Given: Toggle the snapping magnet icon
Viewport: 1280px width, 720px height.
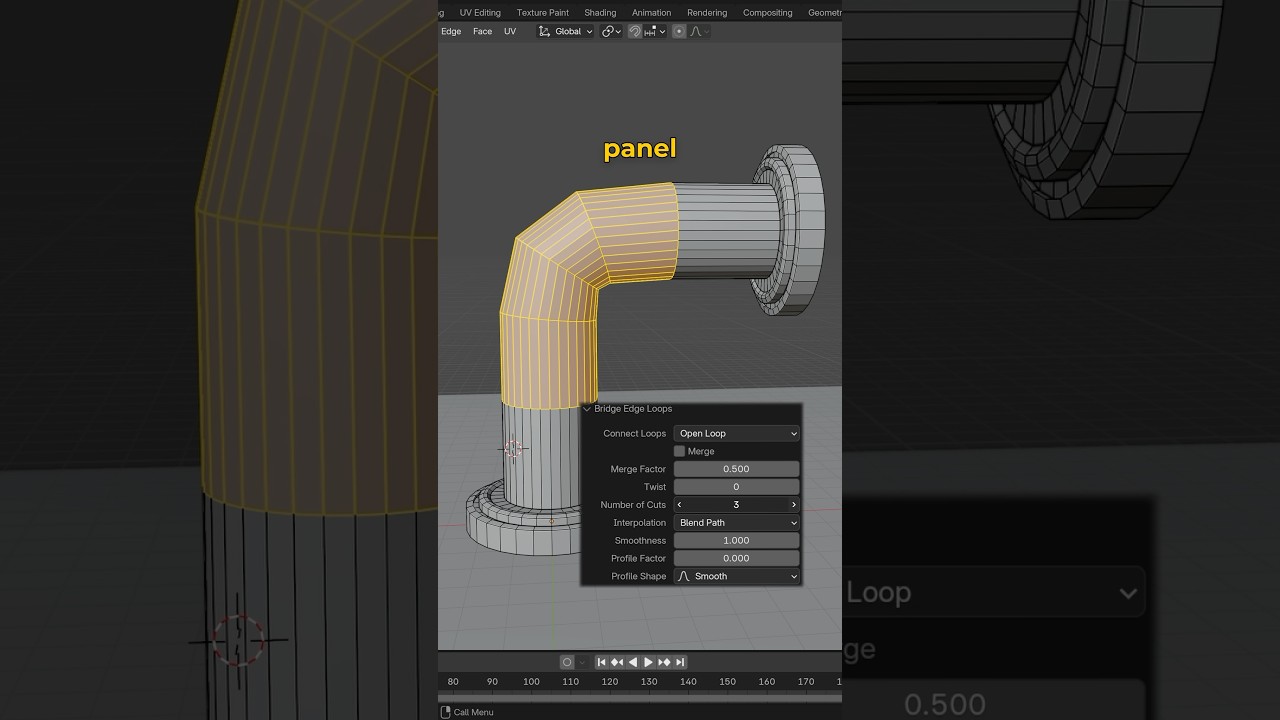Looking at the screenshot, I should coord(635,32).
